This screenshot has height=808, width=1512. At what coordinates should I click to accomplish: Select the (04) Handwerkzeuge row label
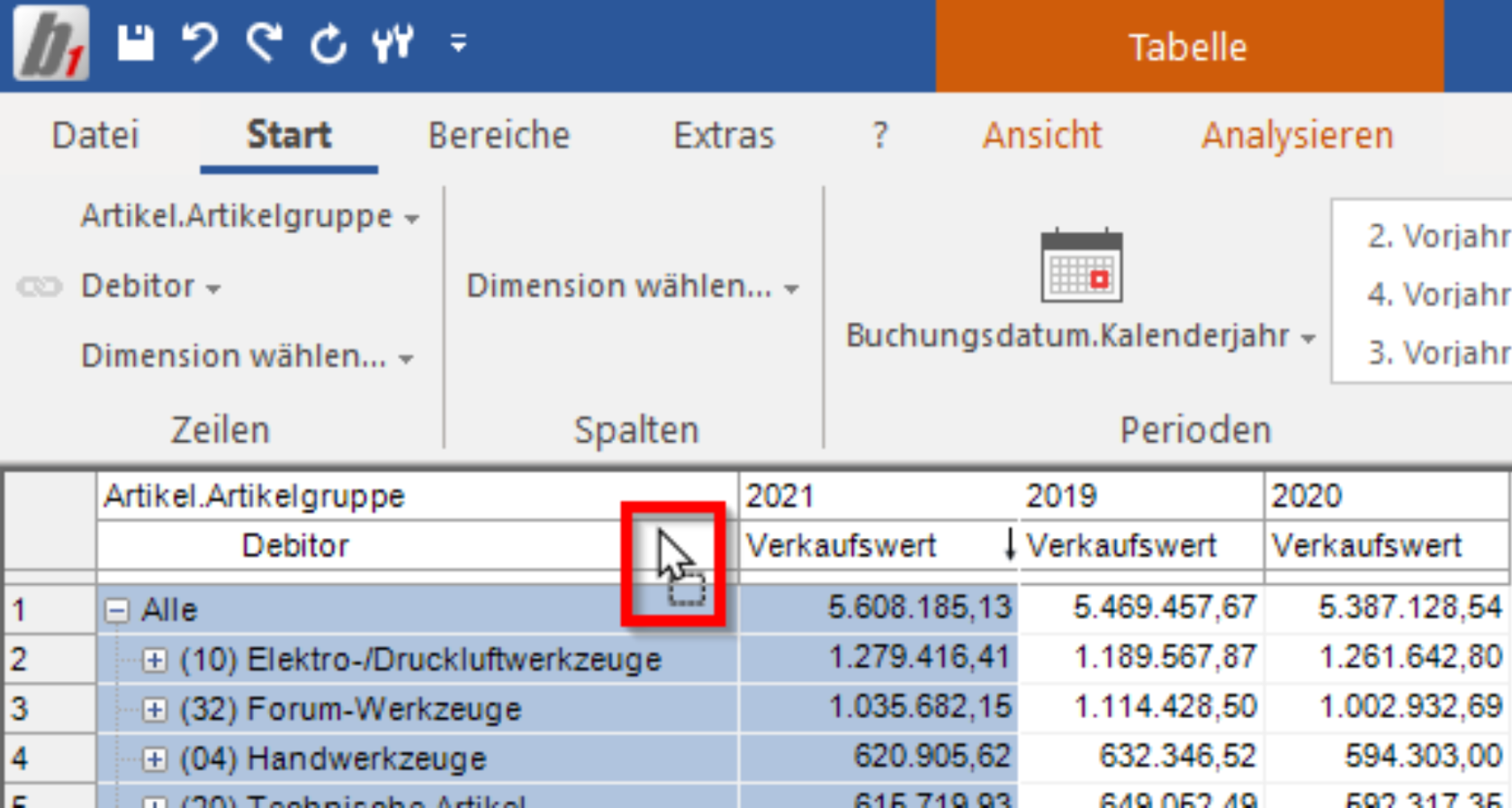[333, 759]
